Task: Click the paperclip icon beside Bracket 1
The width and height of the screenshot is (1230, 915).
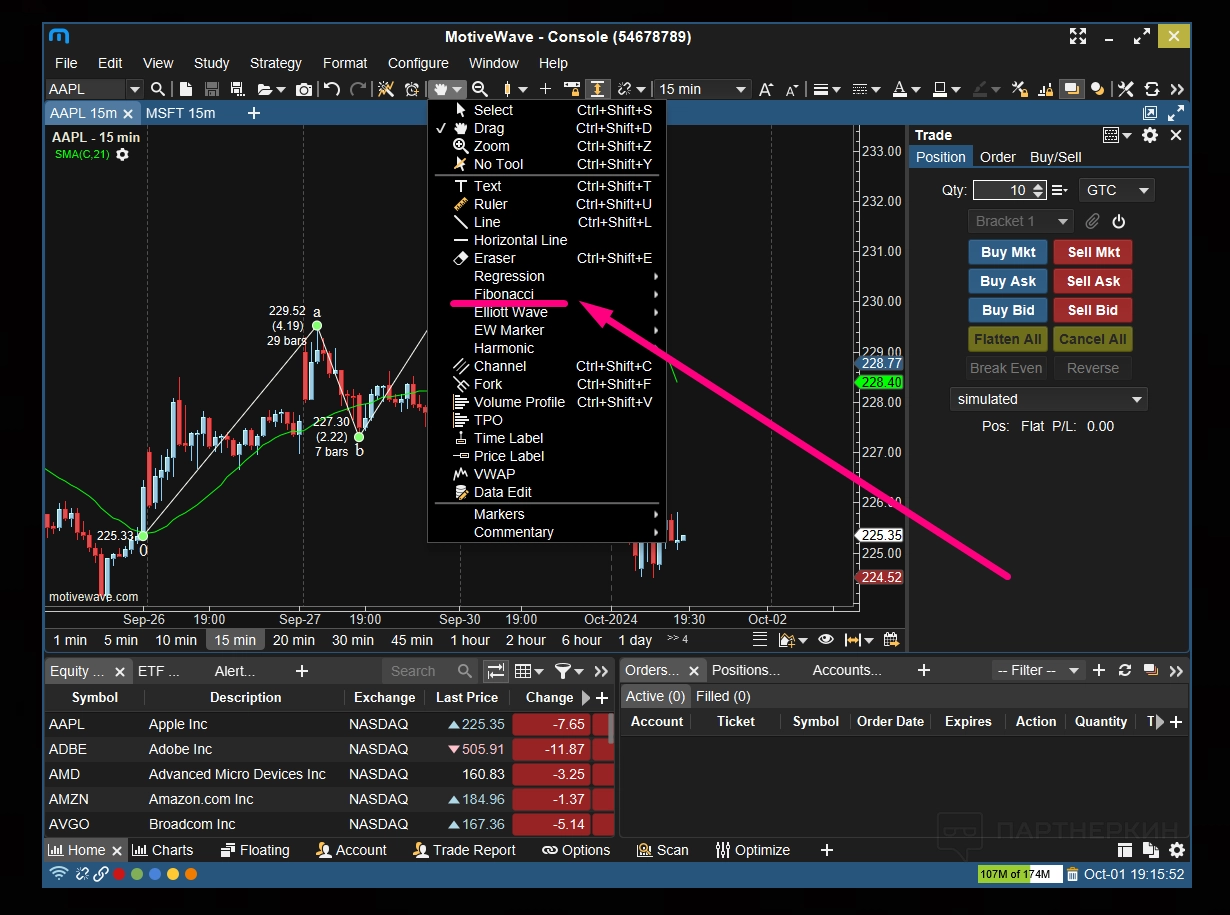Action: click(x=1093, y=221)
